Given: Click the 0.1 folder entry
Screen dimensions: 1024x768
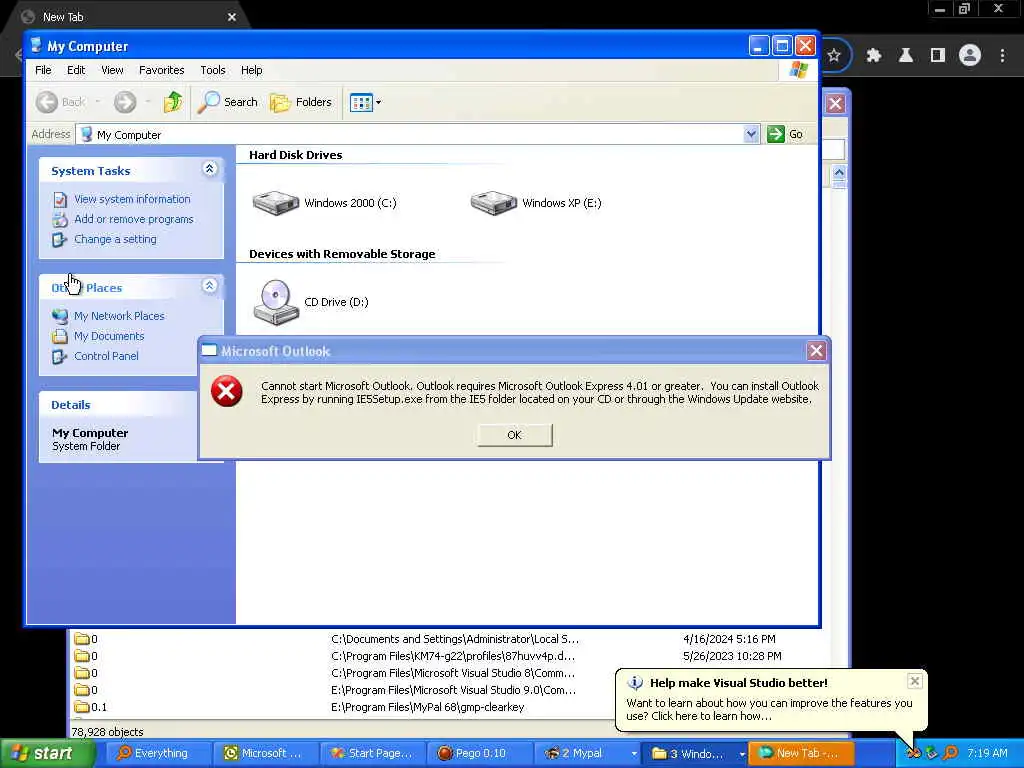Looking at the screenshot, I should [91, 707].
